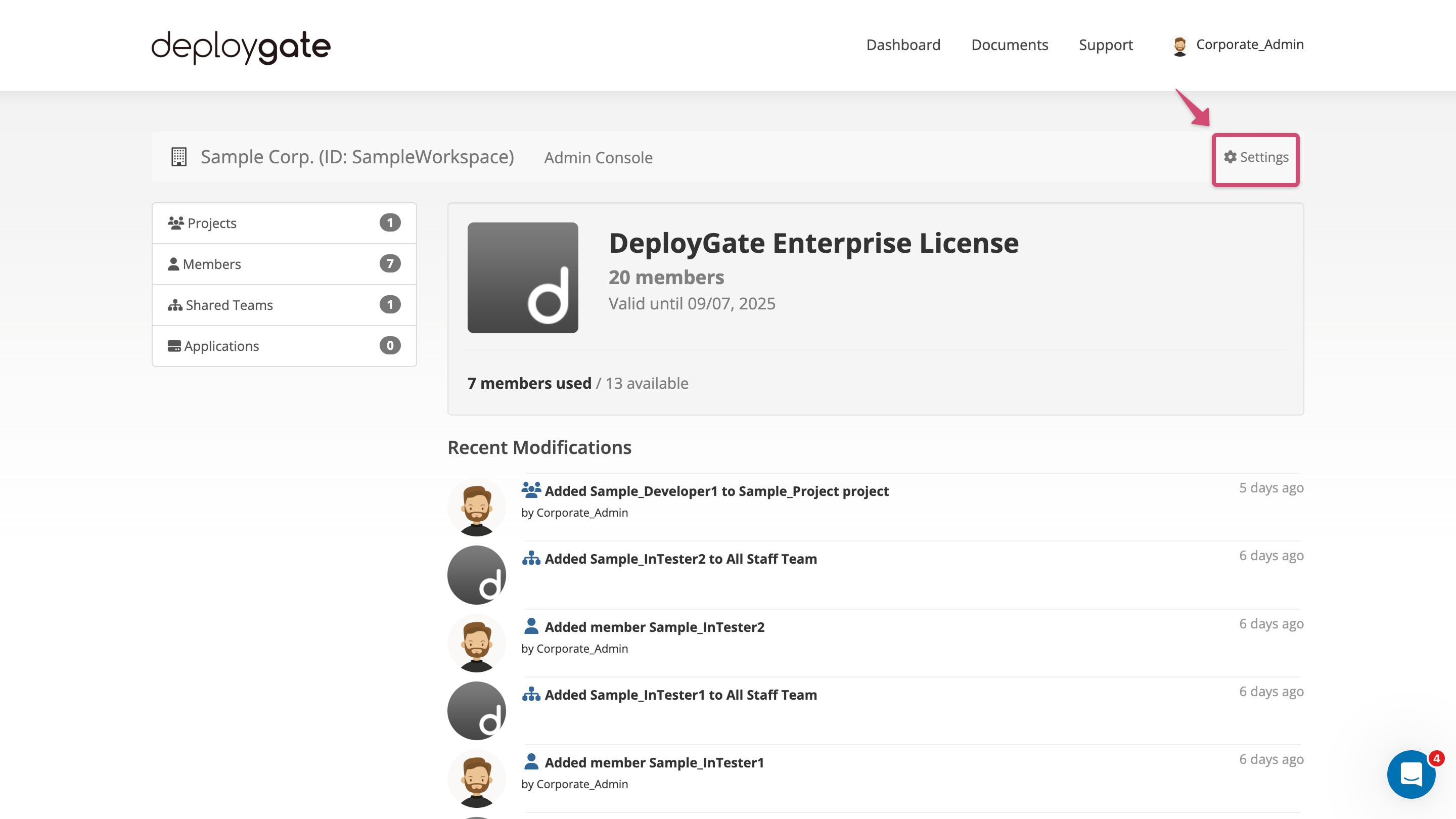Select Members in the sidebar
Viewport: 1456px width, 819px height.
pos(284,264)
